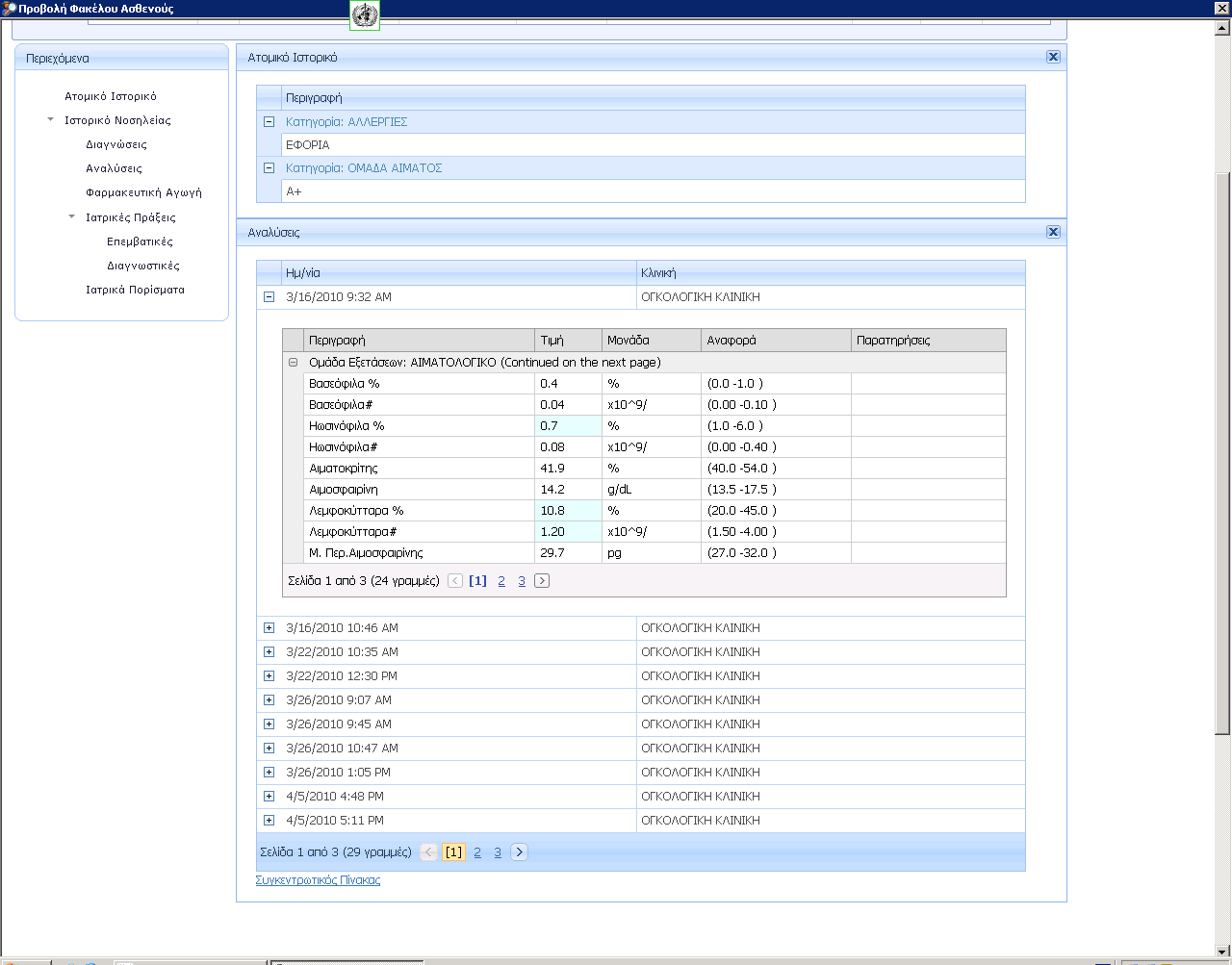Click the Τιμή column header
This screenshot has height=965, width=1232.
568,341
